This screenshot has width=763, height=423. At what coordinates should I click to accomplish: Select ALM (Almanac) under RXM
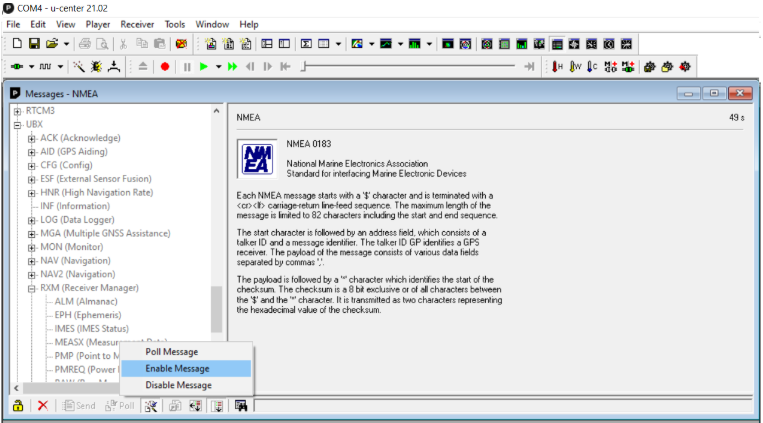pyautogui.click(x=86, y=301)
